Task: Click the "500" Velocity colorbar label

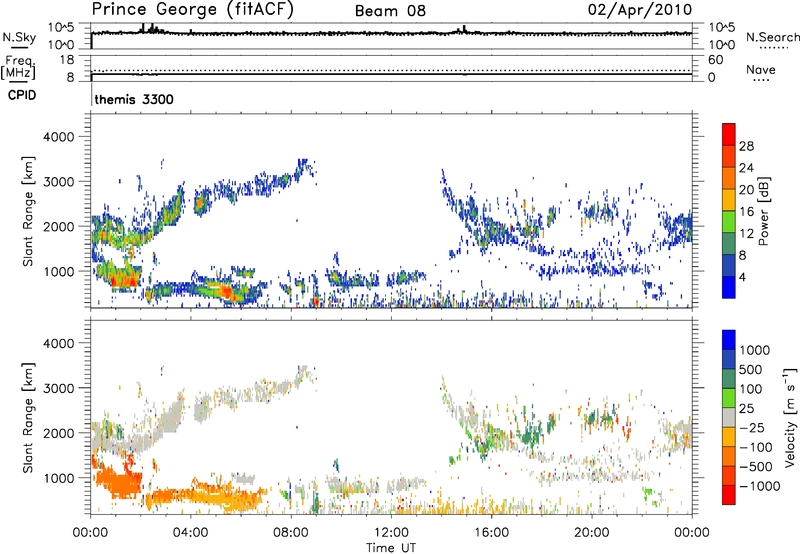Action: pos(750,370)
